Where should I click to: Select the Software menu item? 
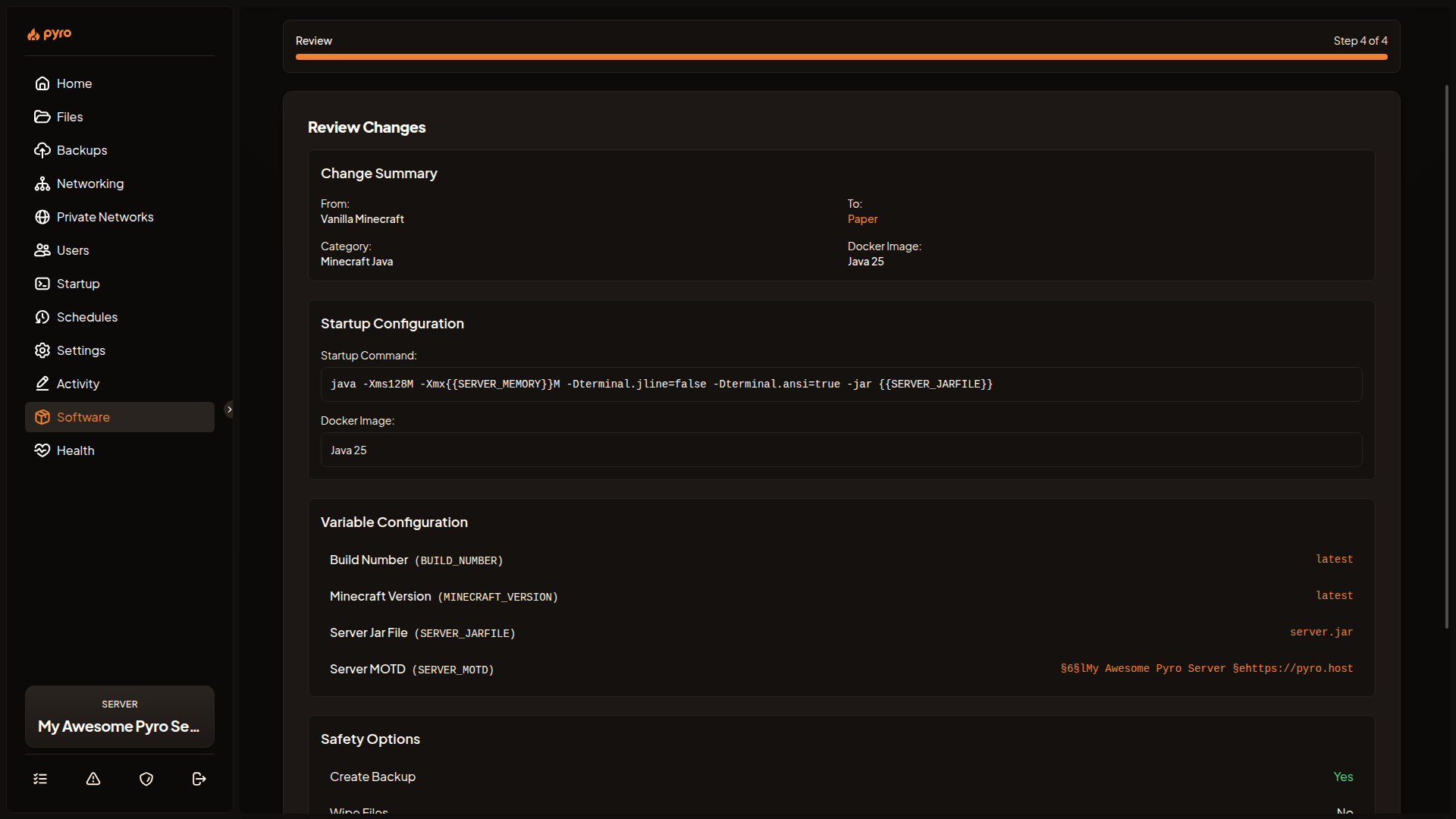point(120,417)
